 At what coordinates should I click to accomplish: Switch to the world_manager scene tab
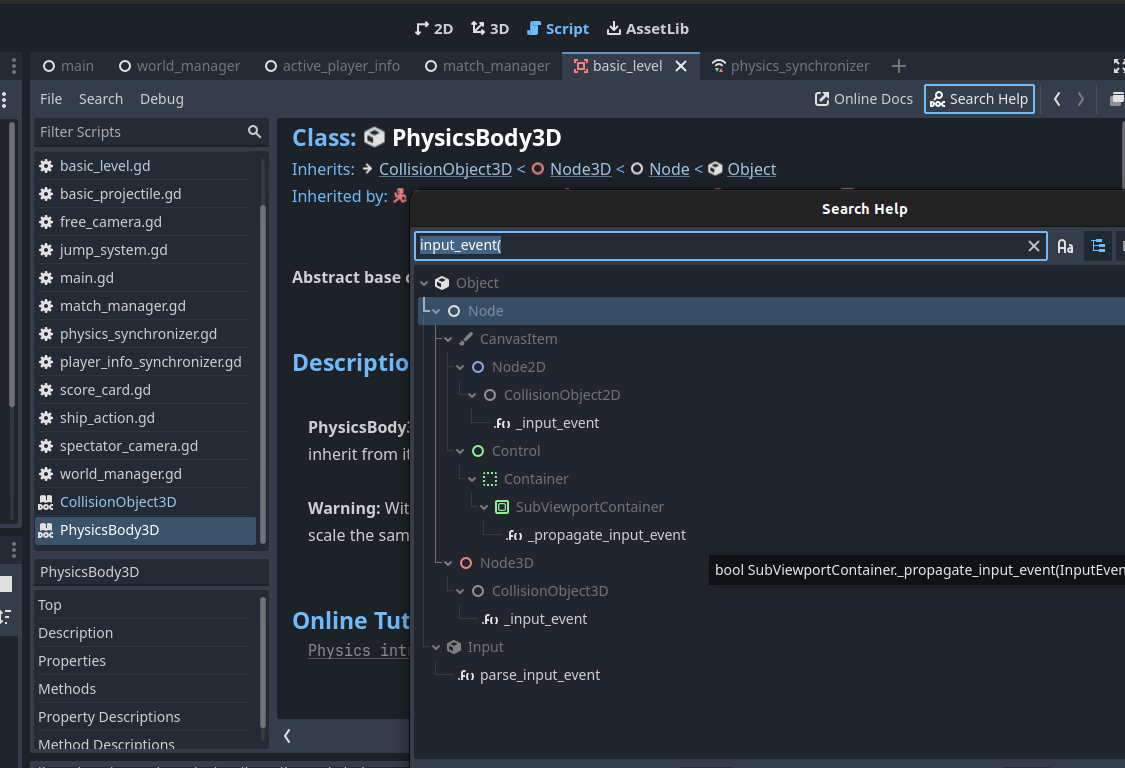(x=179, y=66)
